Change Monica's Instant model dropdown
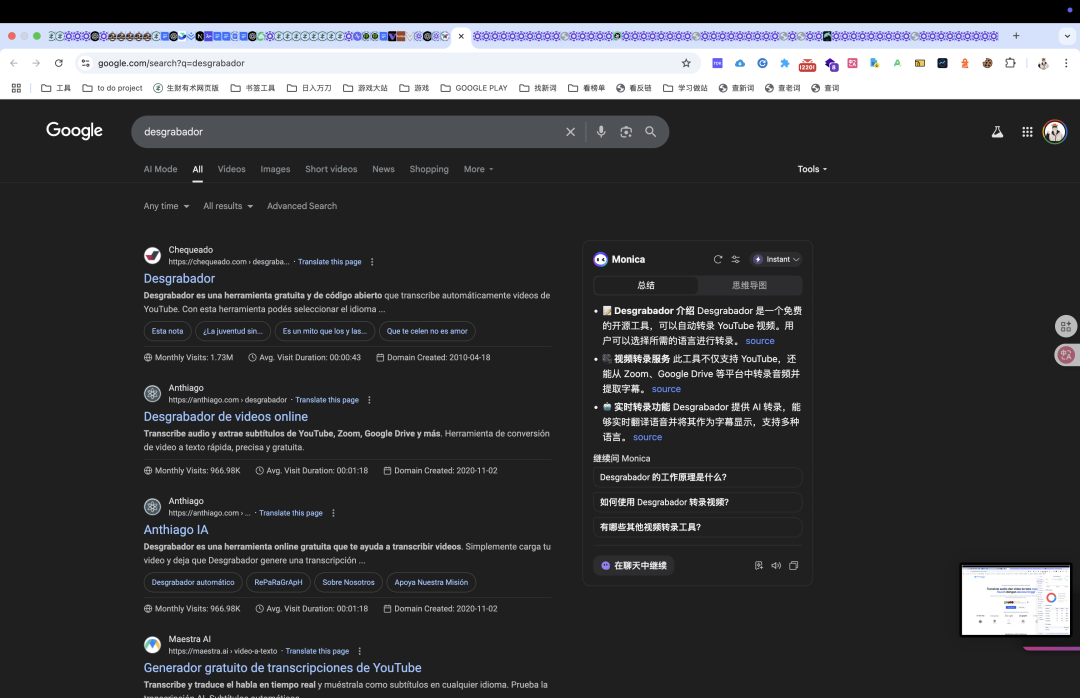 click(x=776, y=259)
